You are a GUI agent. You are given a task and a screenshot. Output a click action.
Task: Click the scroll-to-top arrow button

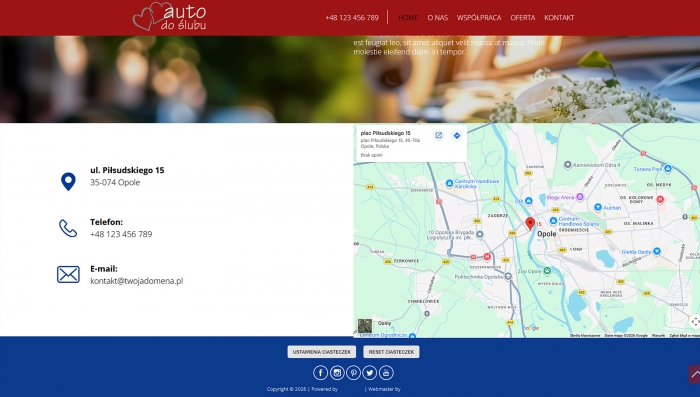694,374
